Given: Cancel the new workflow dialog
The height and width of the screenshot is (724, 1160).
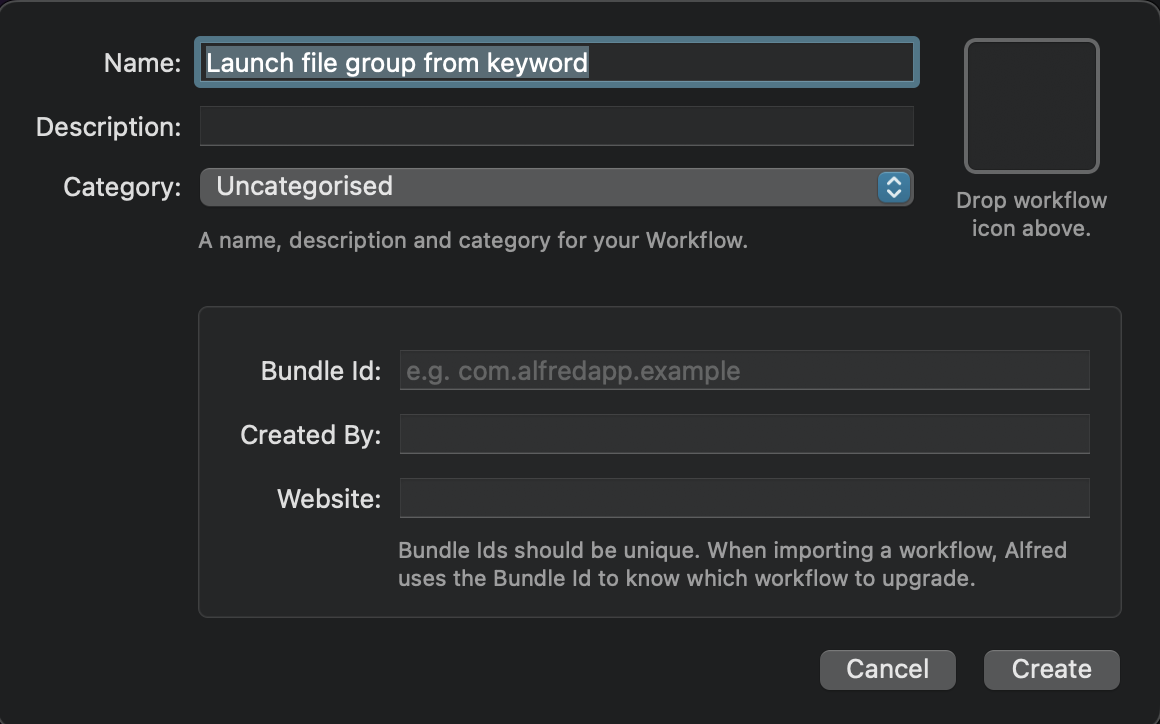Looking at the screenshot, I should coord(888,669).
